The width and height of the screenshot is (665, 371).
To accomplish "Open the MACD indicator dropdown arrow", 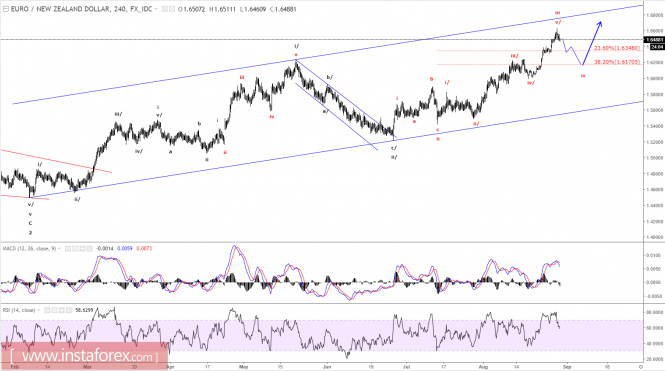I will coord(59,248).
